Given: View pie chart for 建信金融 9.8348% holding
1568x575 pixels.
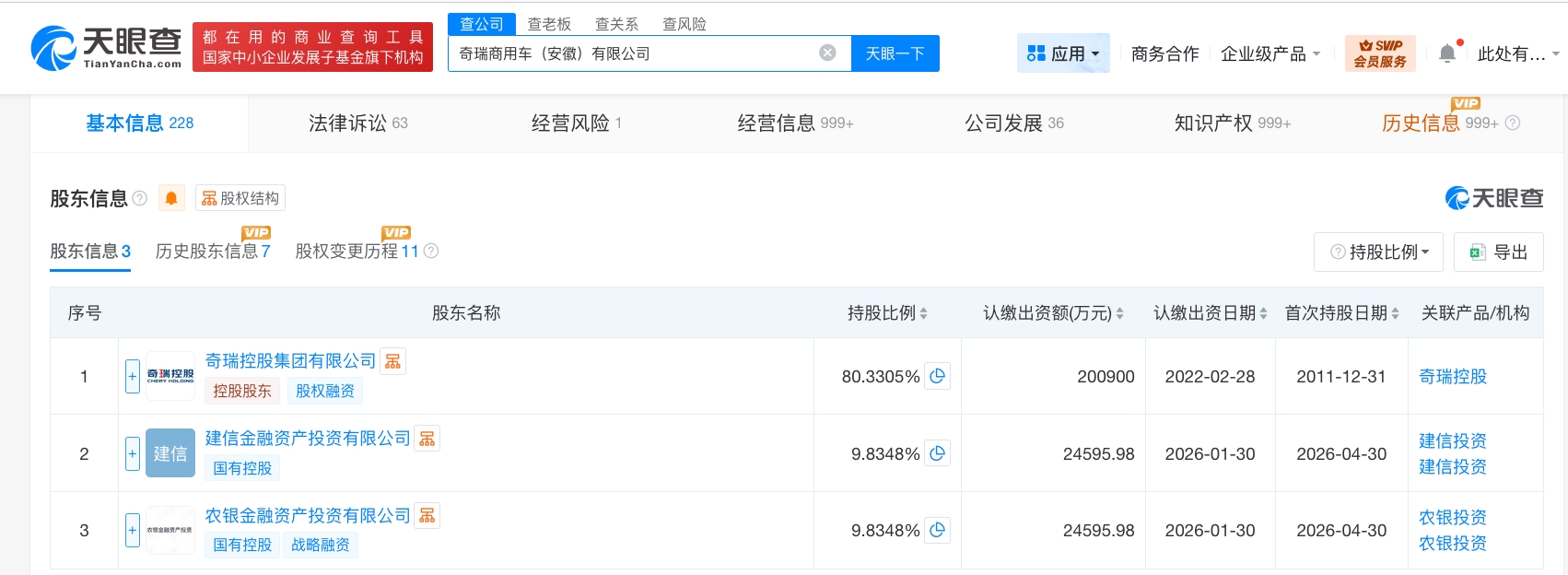Looking at the screenshot, I should [x=938, y=453].
